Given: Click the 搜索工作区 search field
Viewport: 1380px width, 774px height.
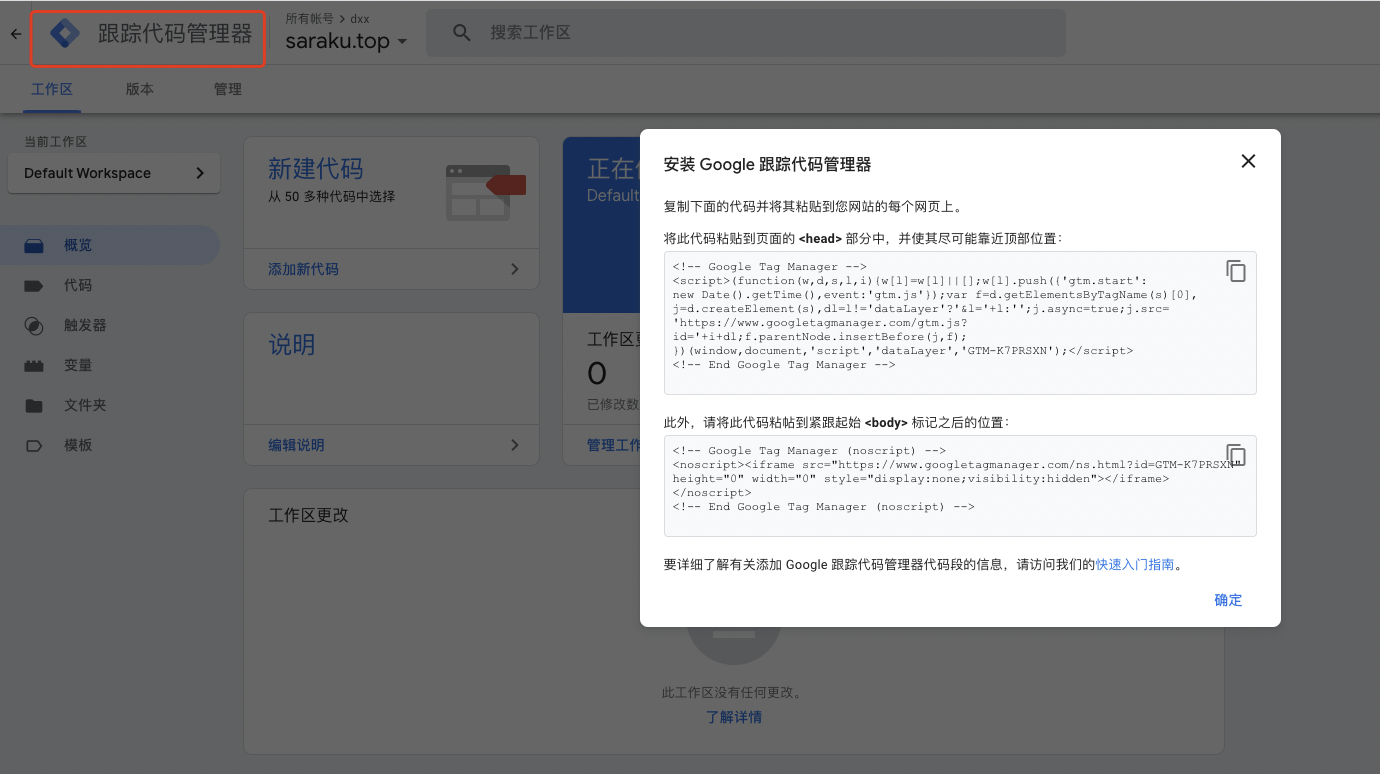Looking at the screenshot, I should [x=746, y=33].
